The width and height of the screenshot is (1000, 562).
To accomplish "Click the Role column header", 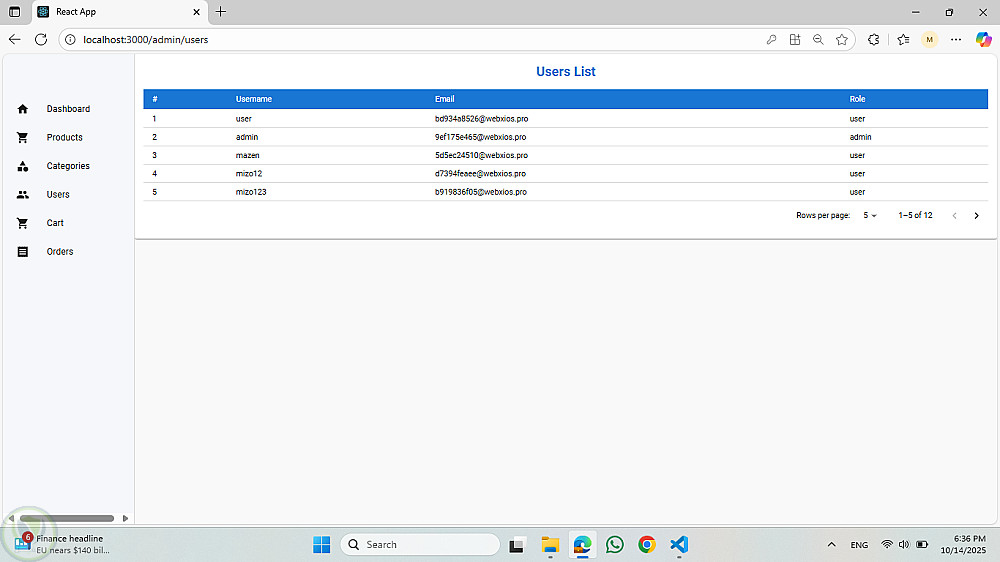I will (x=857, y=99).
